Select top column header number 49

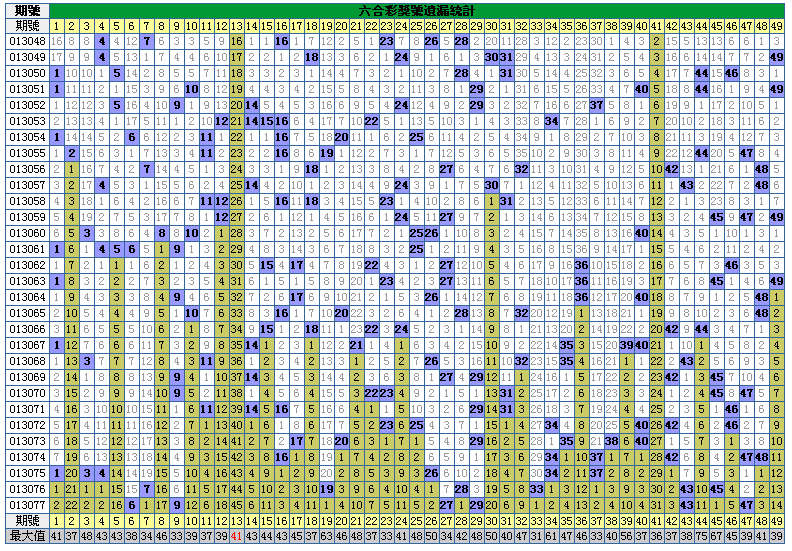coord(776,25)
